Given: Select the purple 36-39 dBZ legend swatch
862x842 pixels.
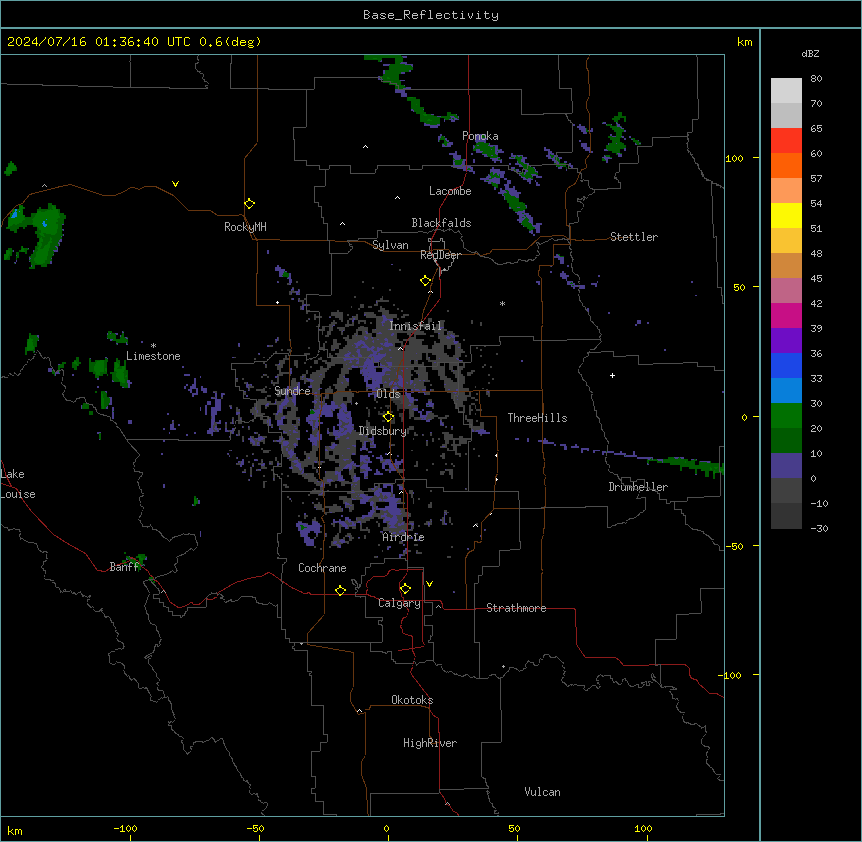Looking at the screenshot, I should [x=786, y=340].
